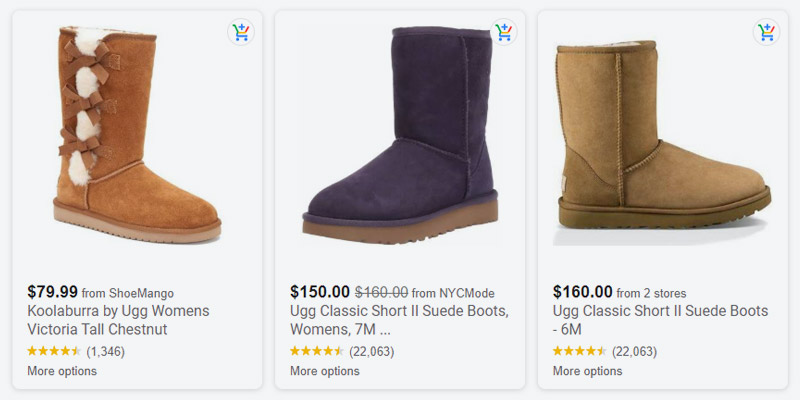
Task: Open the Koolaburra Victoria Tall Chestnut boot image
Action: (137, 135)
